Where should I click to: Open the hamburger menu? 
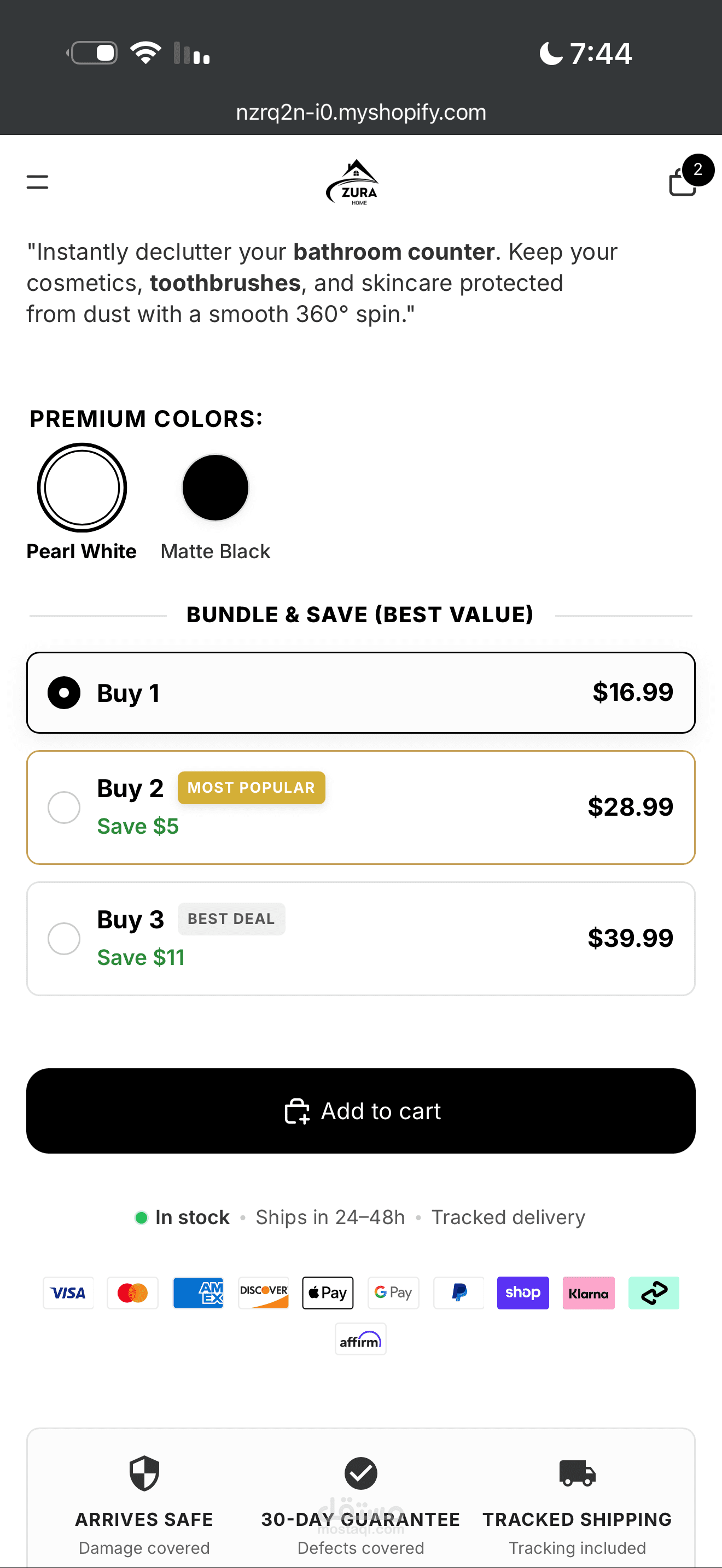coord(37,182)
